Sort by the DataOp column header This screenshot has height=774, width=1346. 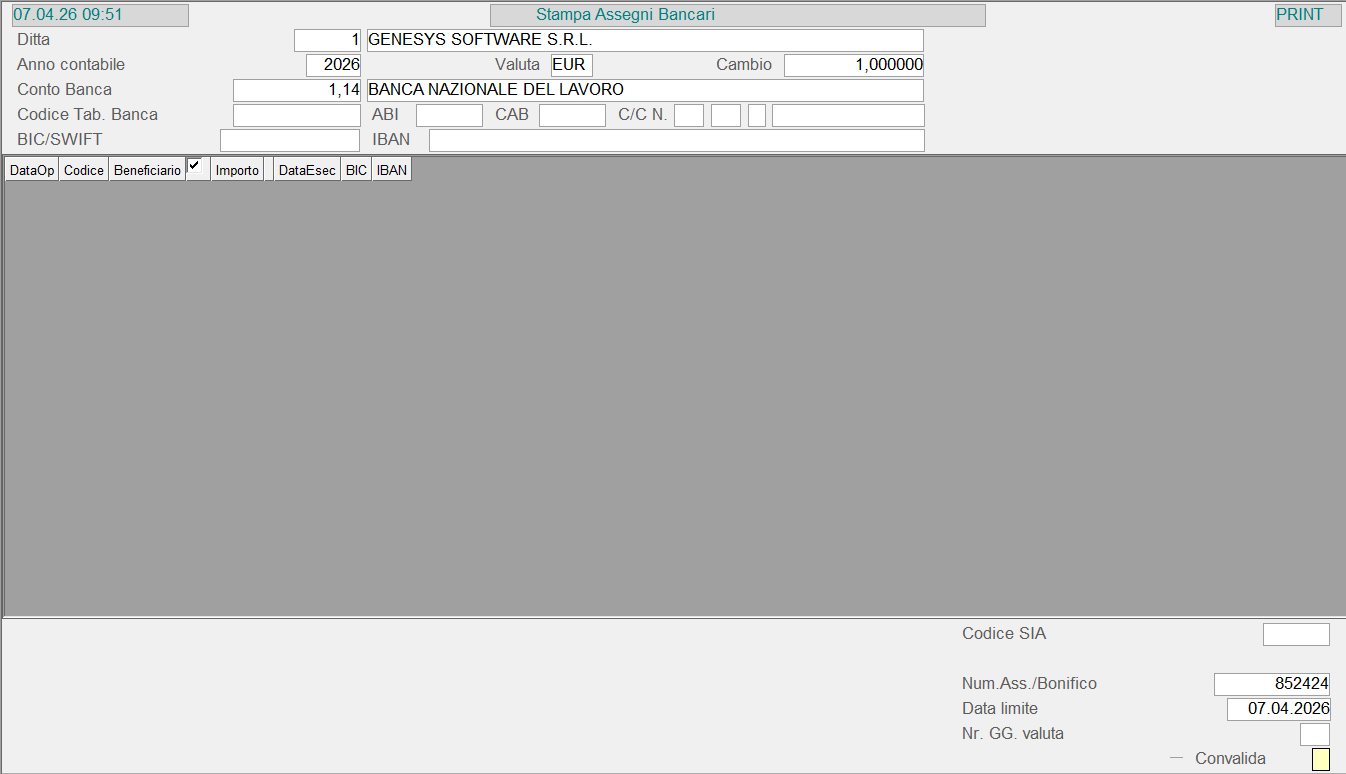(32, 170)
